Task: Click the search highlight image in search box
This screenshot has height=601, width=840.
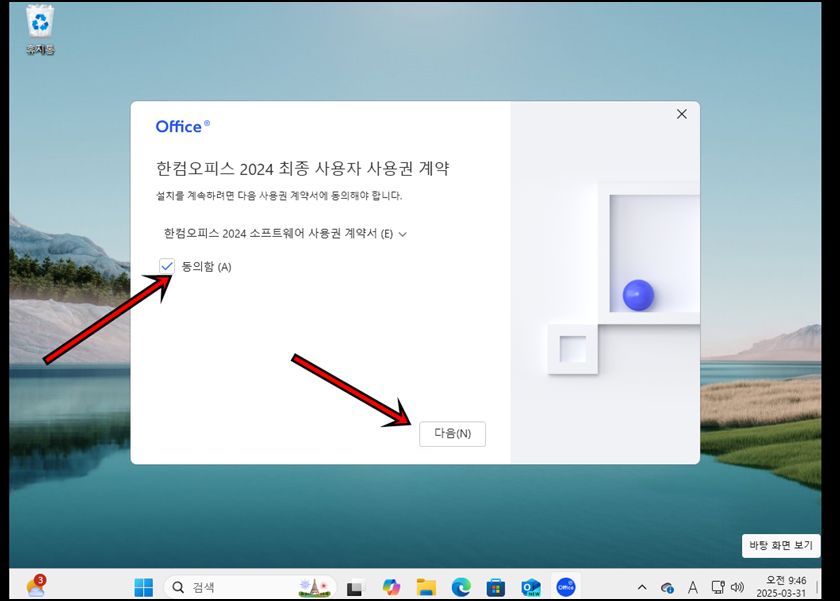Action: [315, 587]
